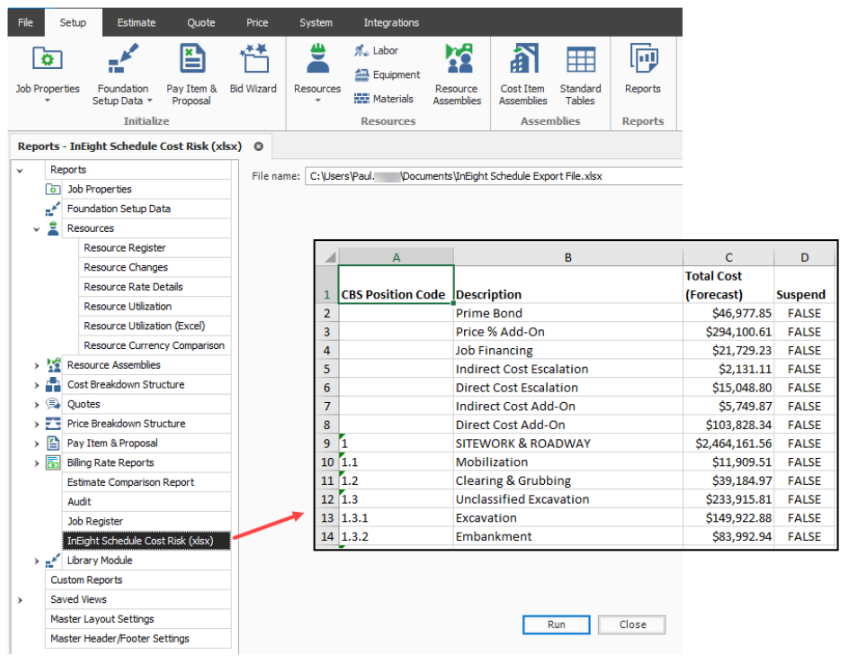Open the Integrations ribbon tab

point(391,23)
